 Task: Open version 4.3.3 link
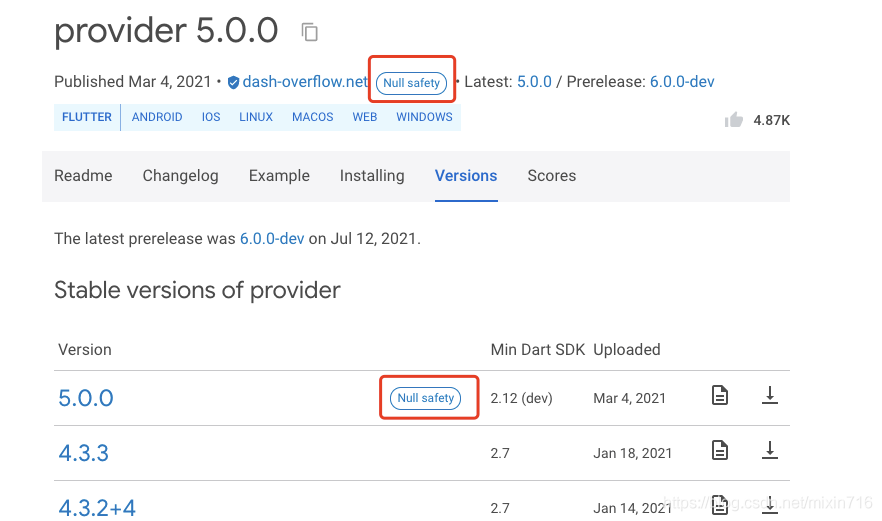[83, 453]
